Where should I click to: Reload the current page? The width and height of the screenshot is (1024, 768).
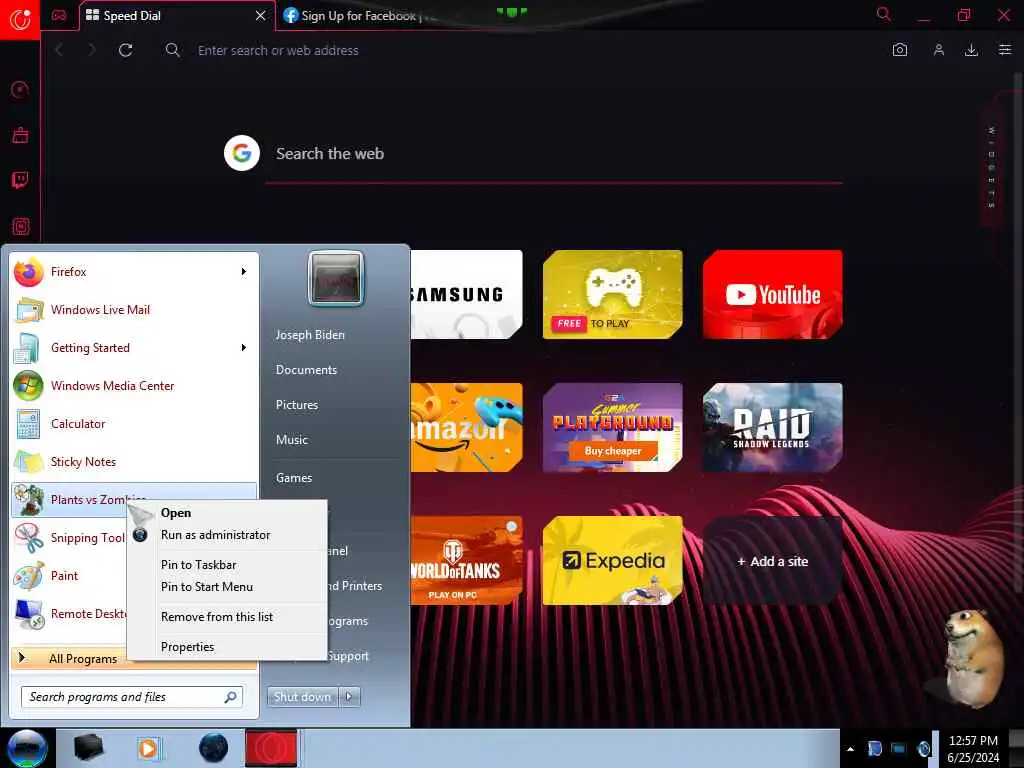click(x=125, y=50)
